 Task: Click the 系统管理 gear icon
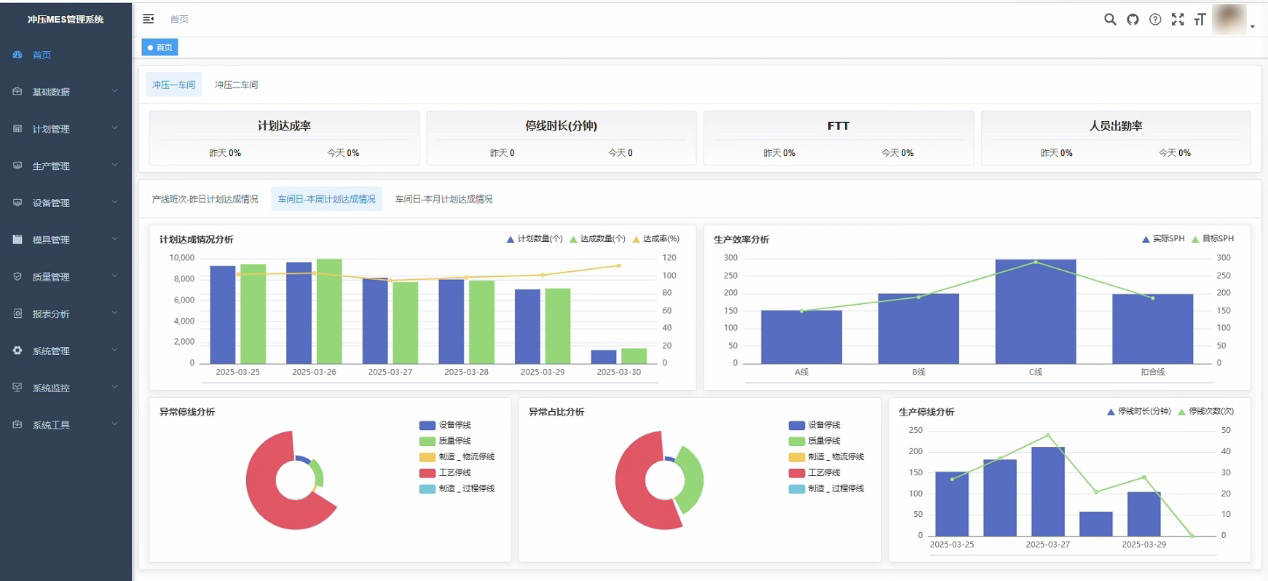(x=17, y=351)
